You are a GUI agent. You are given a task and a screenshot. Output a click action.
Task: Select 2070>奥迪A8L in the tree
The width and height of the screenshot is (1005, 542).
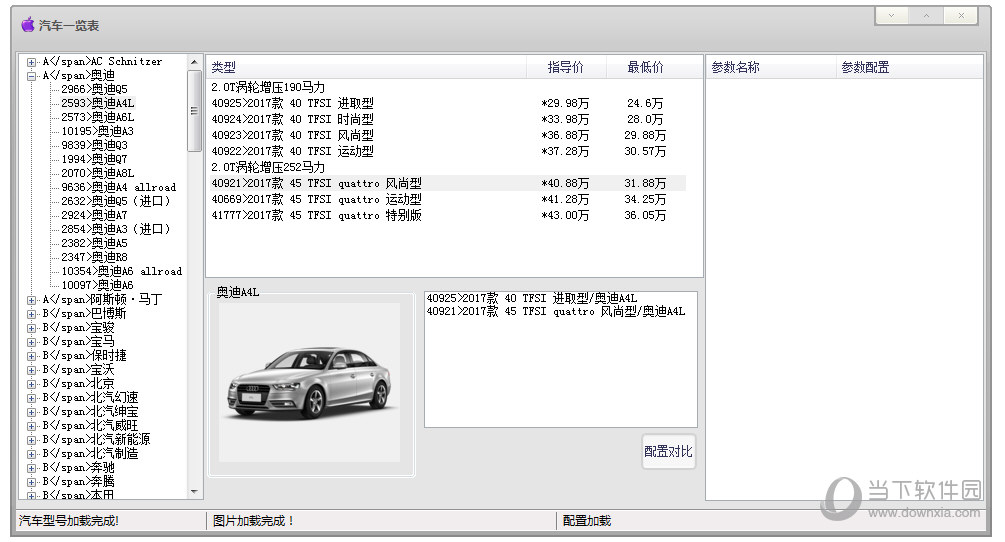[97, 174]
